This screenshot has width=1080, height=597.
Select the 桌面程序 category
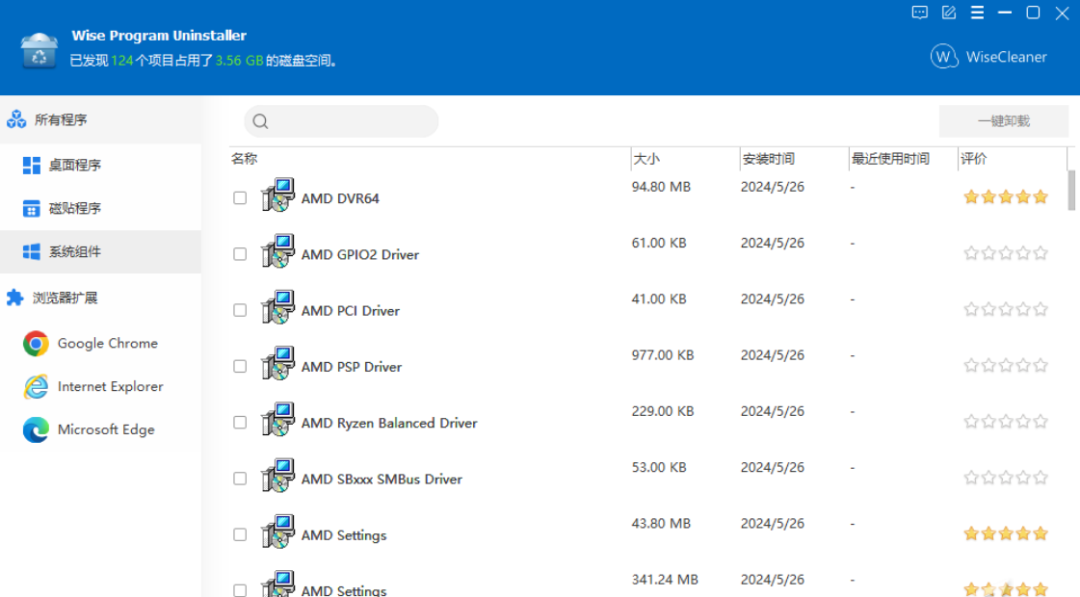(101, 165)
